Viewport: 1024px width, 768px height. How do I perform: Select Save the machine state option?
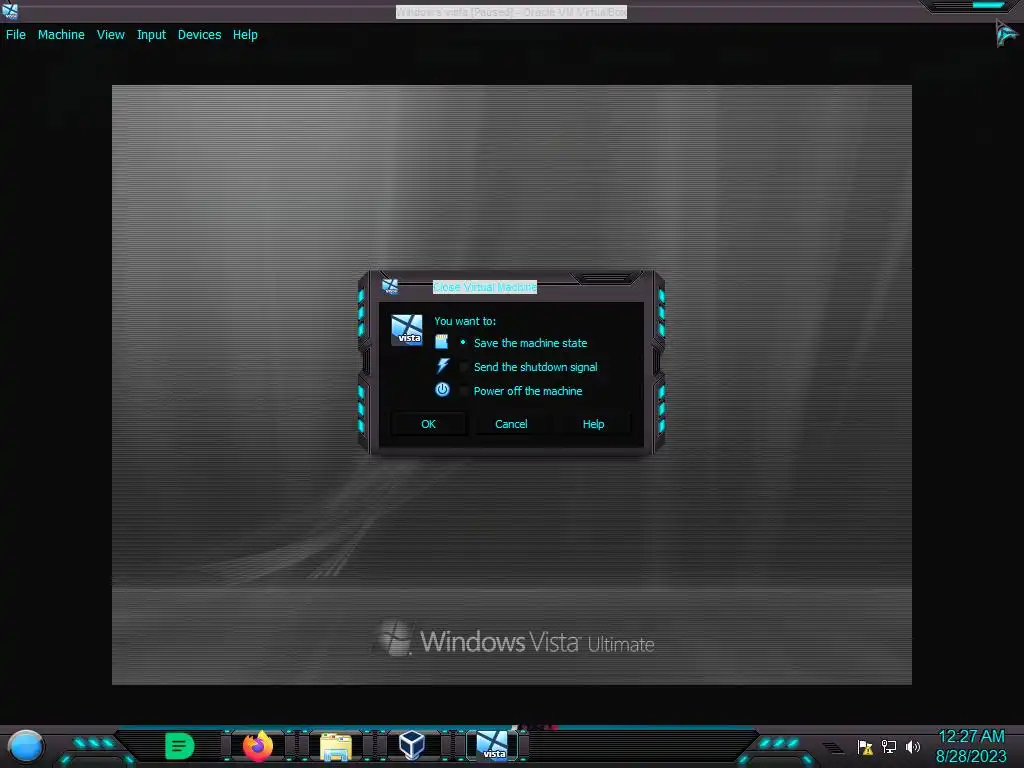point(524,343)
